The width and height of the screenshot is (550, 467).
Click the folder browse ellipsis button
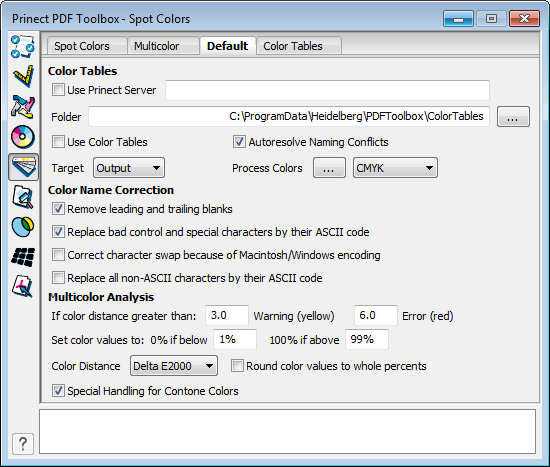pos(513,116)
